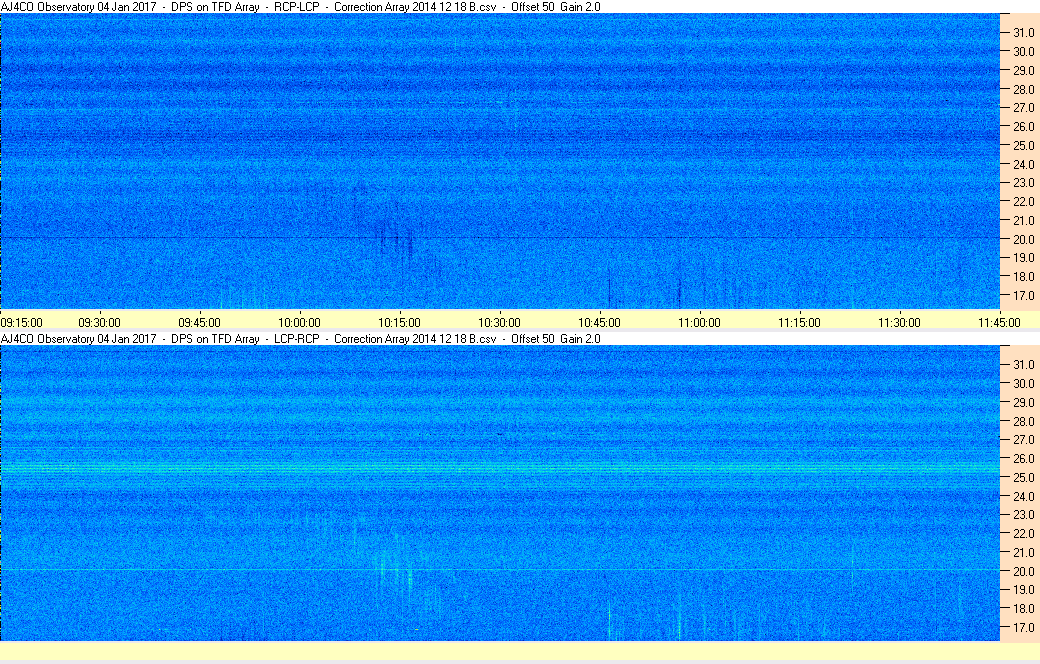Select the 11:00:00 time axis label
The image size is (1040, 664).
click(x=699, y=322)
